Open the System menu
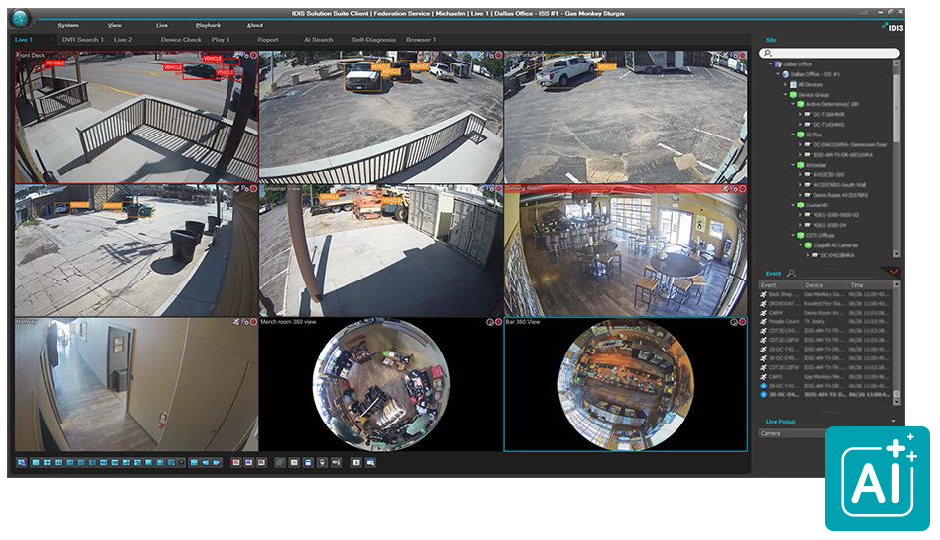The height and width of the screenshot is (540, 940). [x=68, y=25]
